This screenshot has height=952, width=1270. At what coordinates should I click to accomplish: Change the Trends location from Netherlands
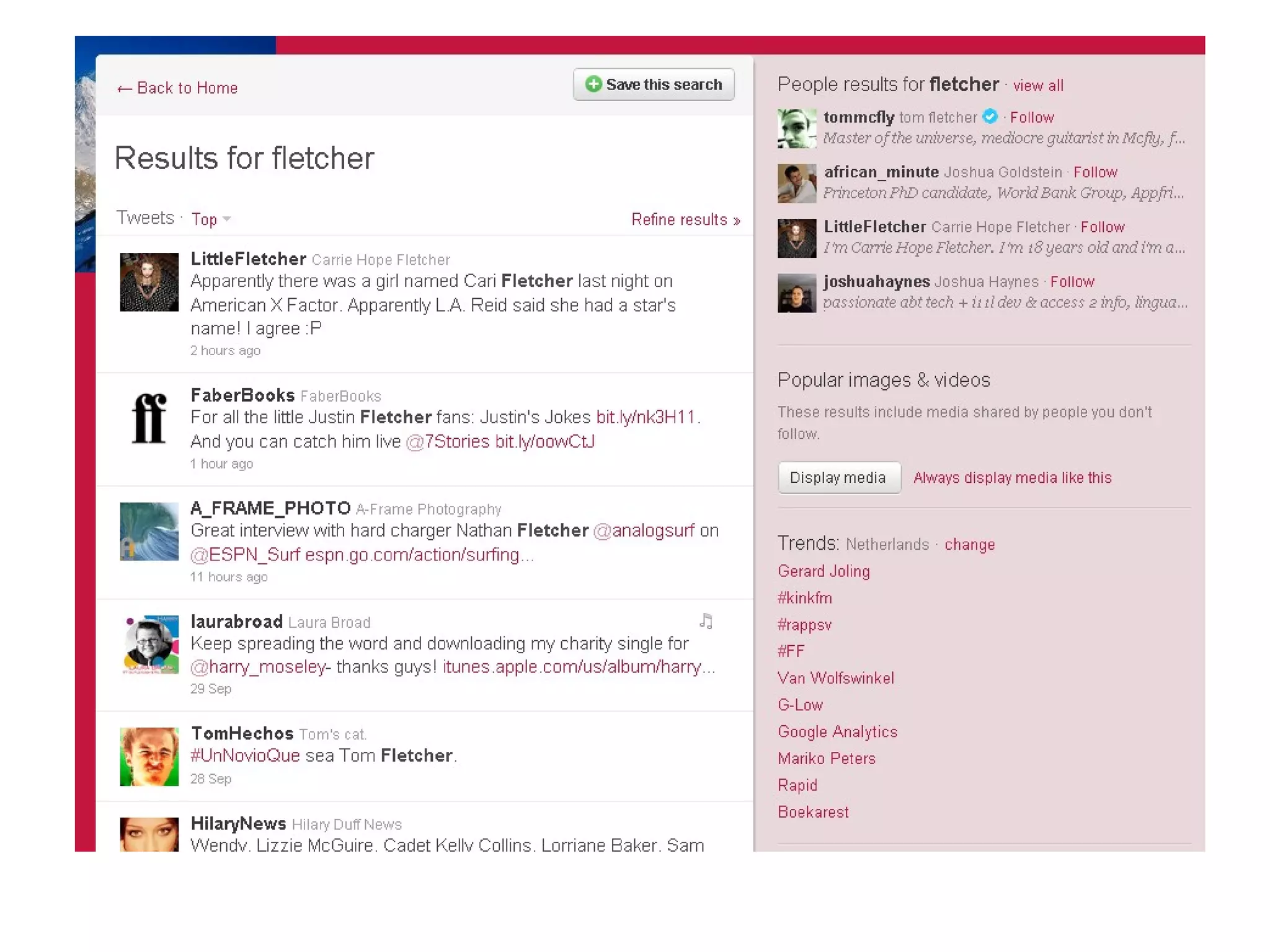(969, 545)
